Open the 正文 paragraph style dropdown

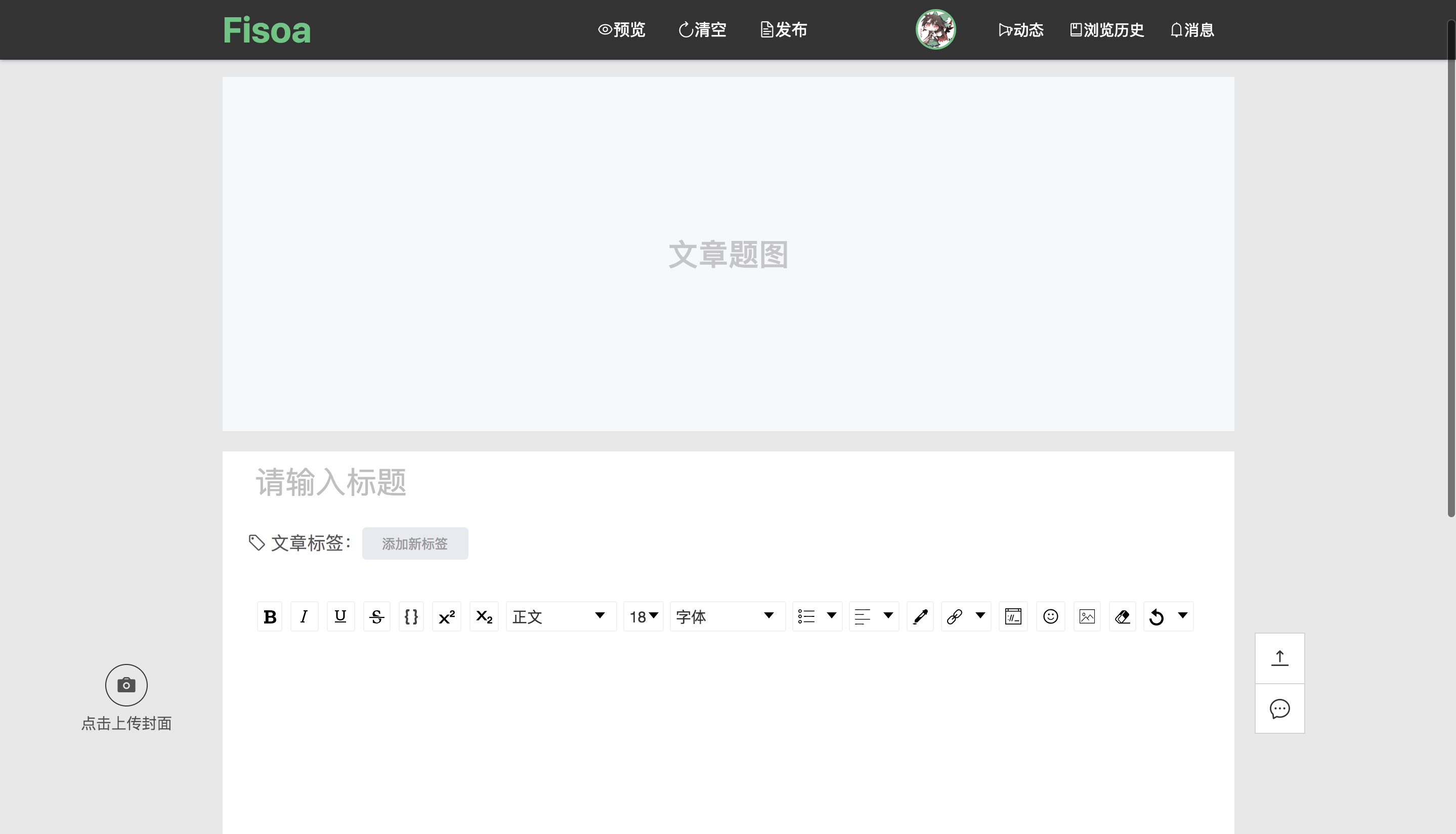click(x=560, y=617)
